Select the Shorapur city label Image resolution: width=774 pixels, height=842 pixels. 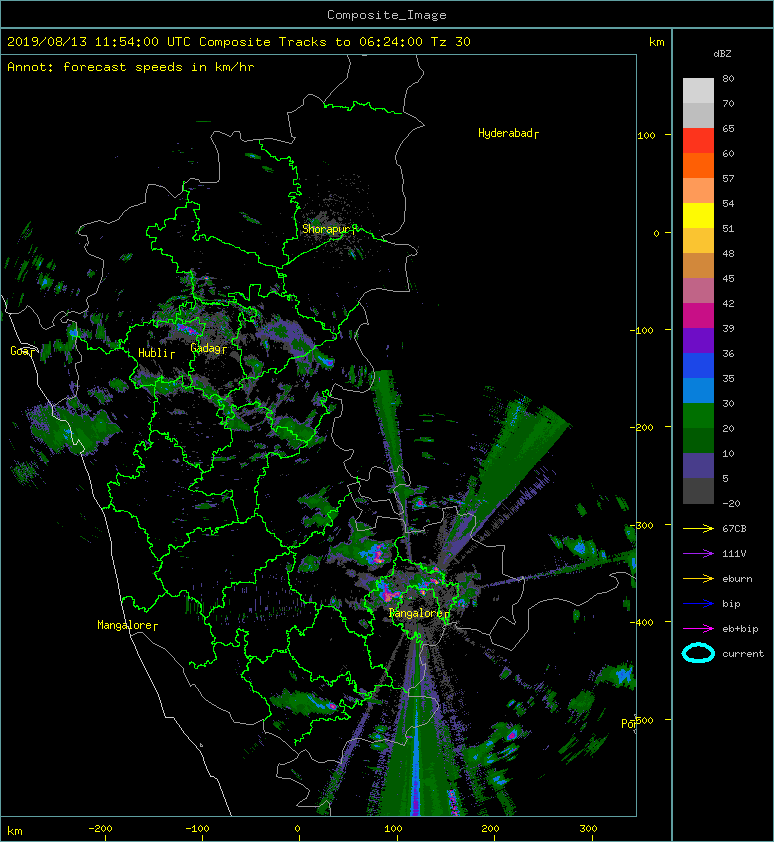pos(329,229)
